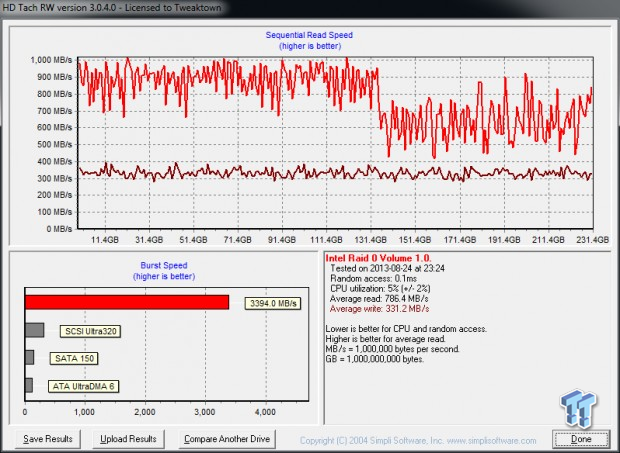Select the CPU utilization: 5% line
This screenshot has height=453, width=620.
click(x=380, y=289)
